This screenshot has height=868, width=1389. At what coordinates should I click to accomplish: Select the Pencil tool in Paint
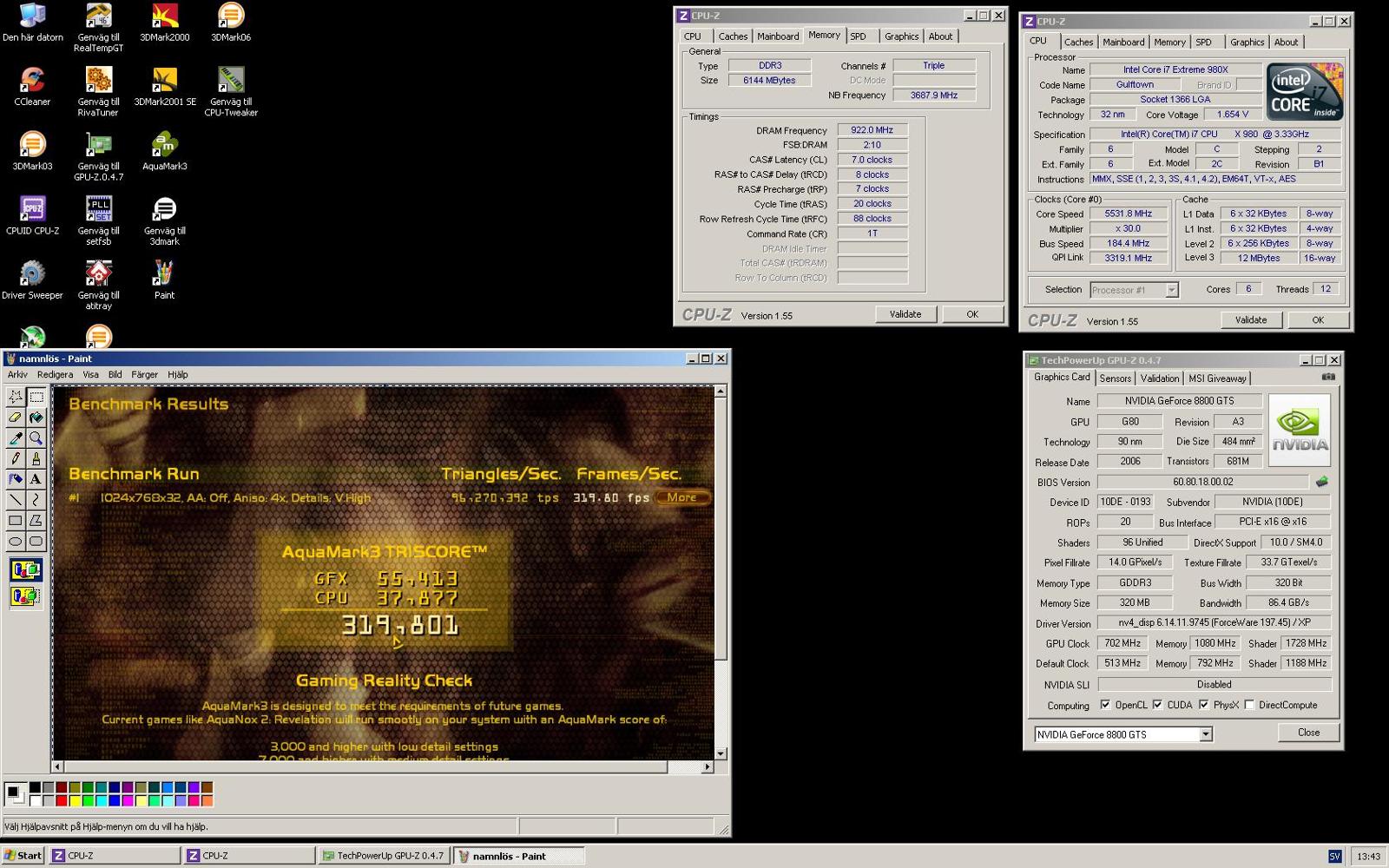tap(16, 458)
